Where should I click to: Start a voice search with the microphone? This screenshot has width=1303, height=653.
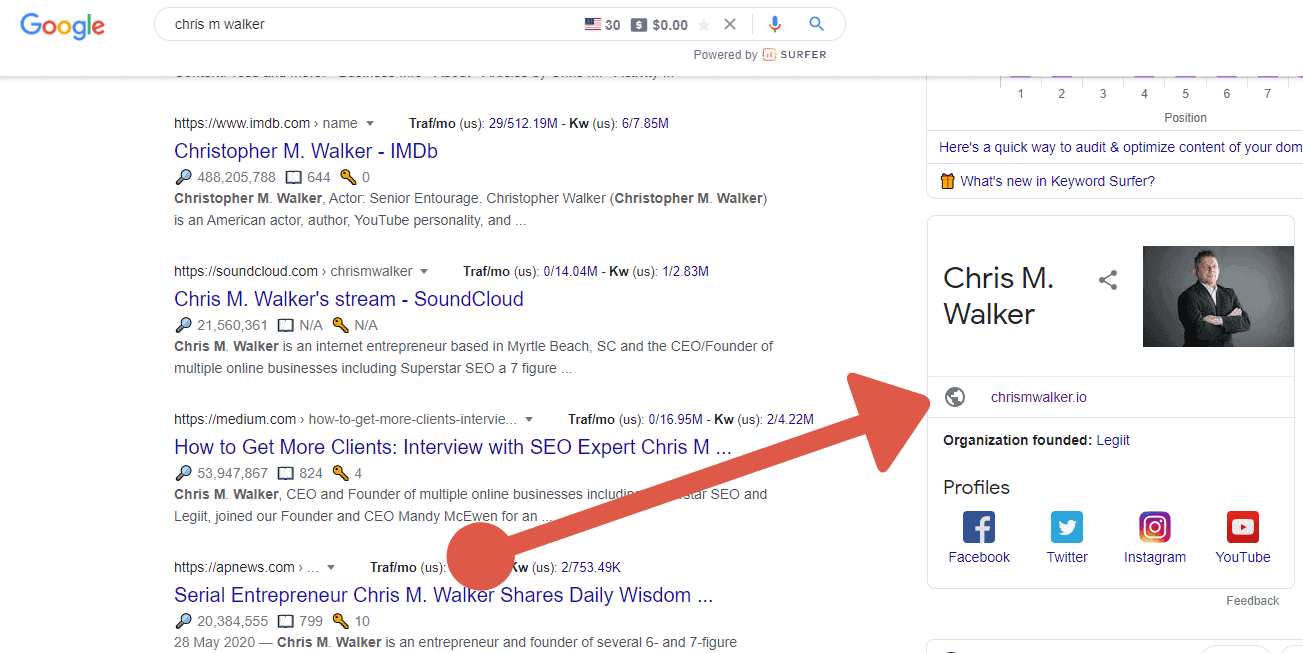coord(774,25)
